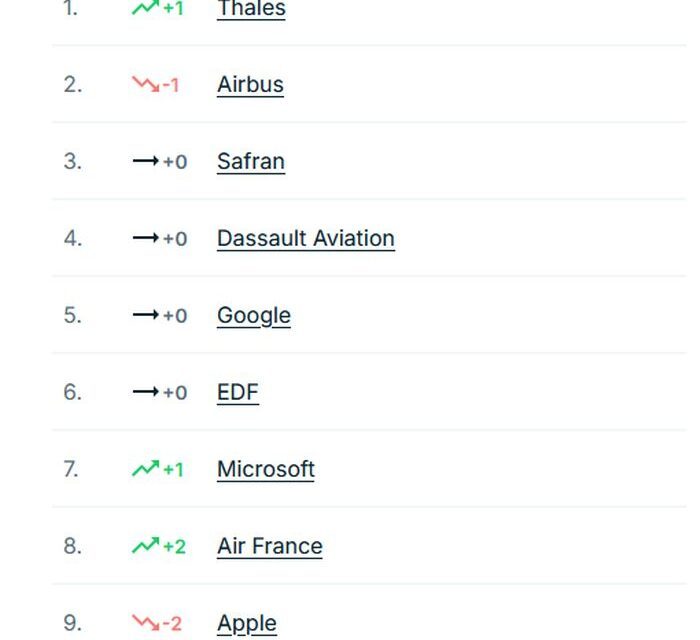Open the Microsoft company link
This screenshot has width=700, height=640.
266,470
